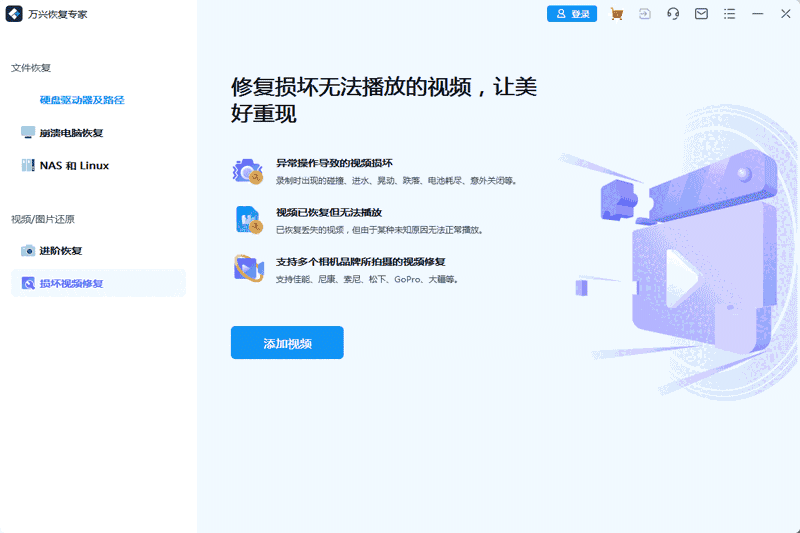The image size is (800, 533).
Task: Click the 进阶恢复 camera icon
Action: [28, 251]
